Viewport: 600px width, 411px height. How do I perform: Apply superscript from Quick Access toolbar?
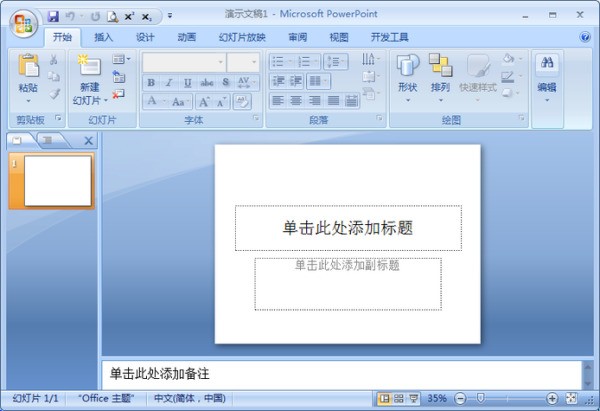130,16
